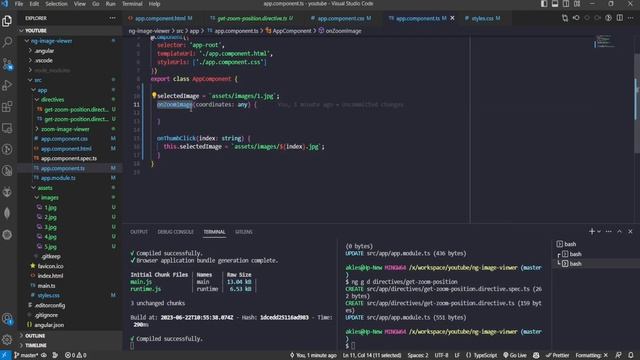This screenshot has width=640, height=360.
Task: Click the new terminal plus icon
Action: (x=591, y=231)
